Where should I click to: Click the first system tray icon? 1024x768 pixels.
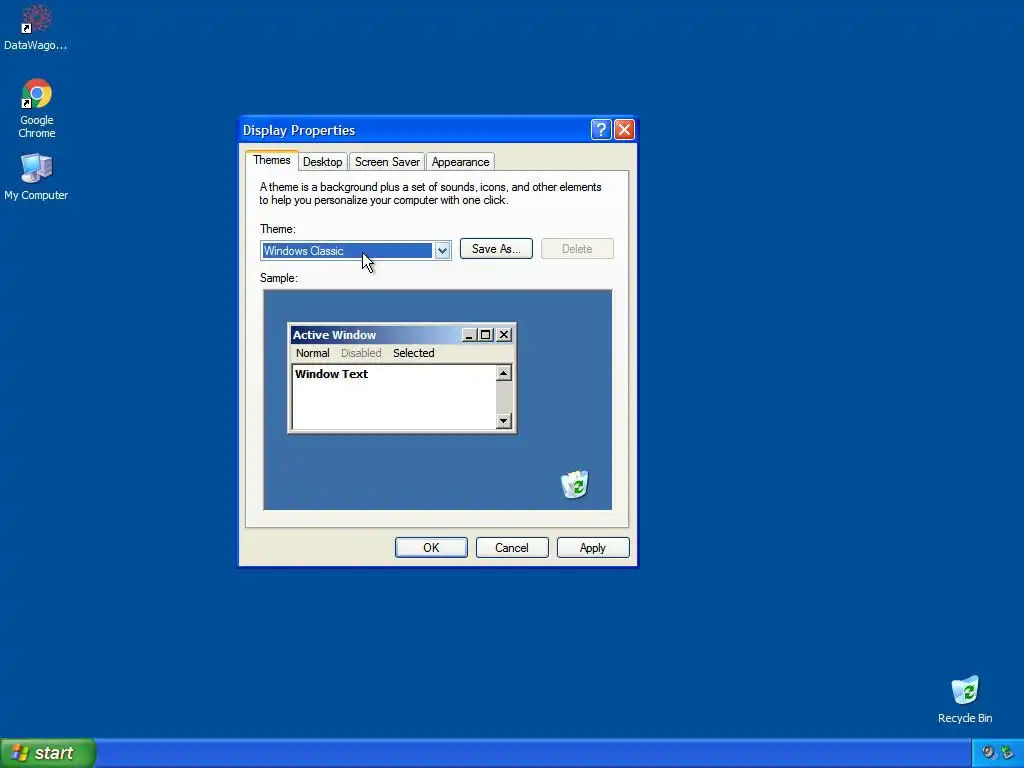989,753
